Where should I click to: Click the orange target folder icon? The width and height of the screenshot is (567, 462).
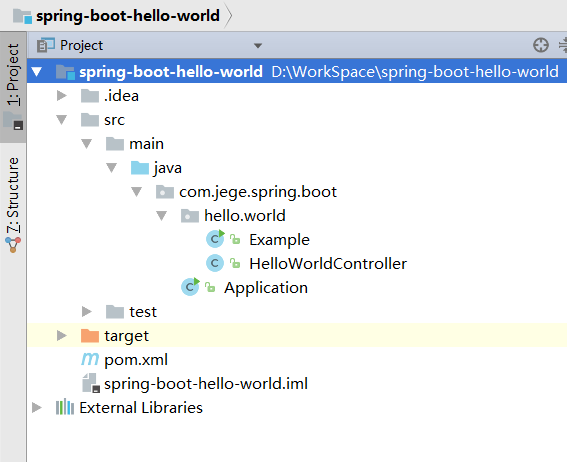click(x=90, y=335)
